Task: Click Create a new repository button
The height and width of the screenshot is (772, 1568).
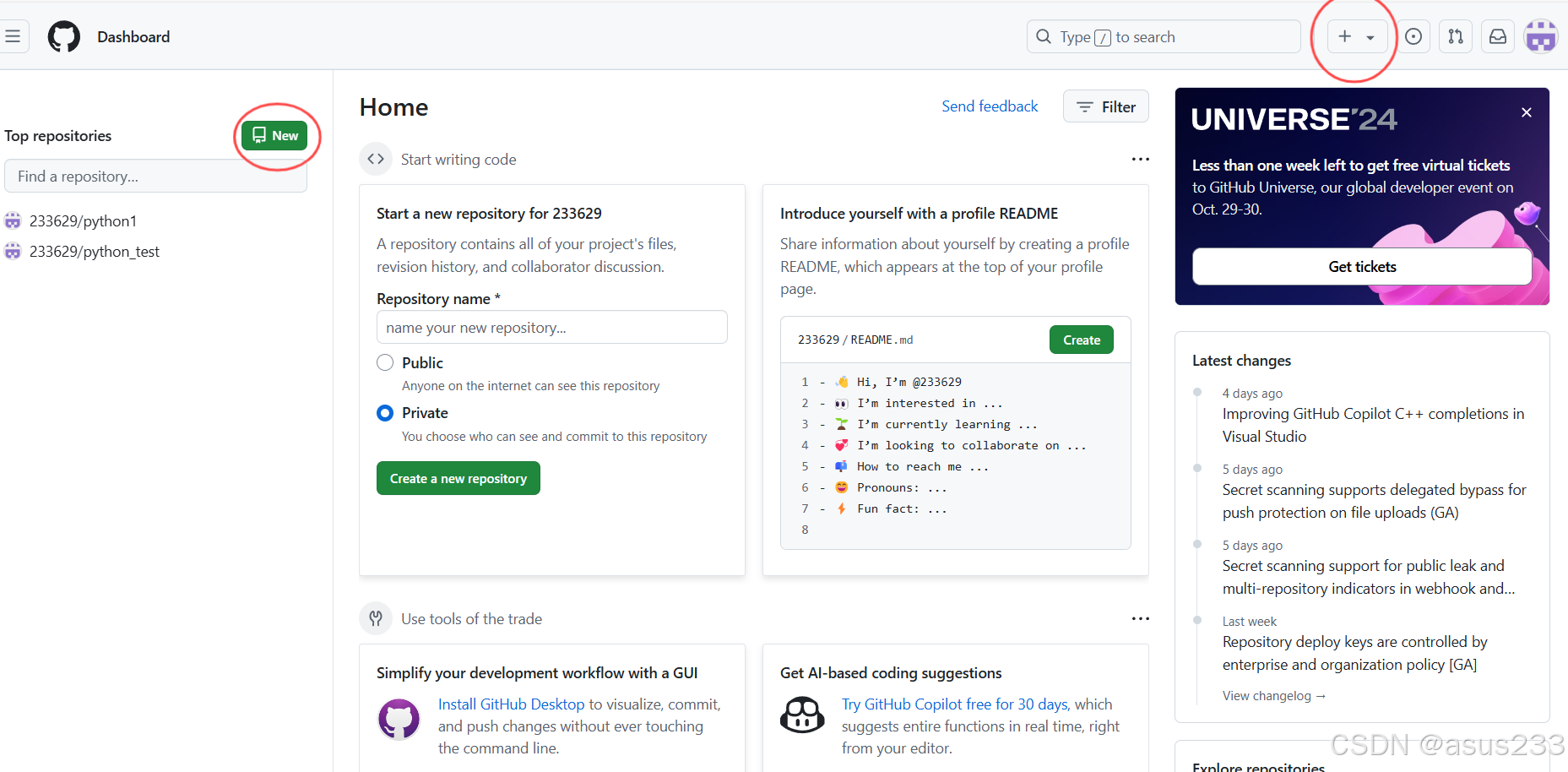Action: pos(458,478)
